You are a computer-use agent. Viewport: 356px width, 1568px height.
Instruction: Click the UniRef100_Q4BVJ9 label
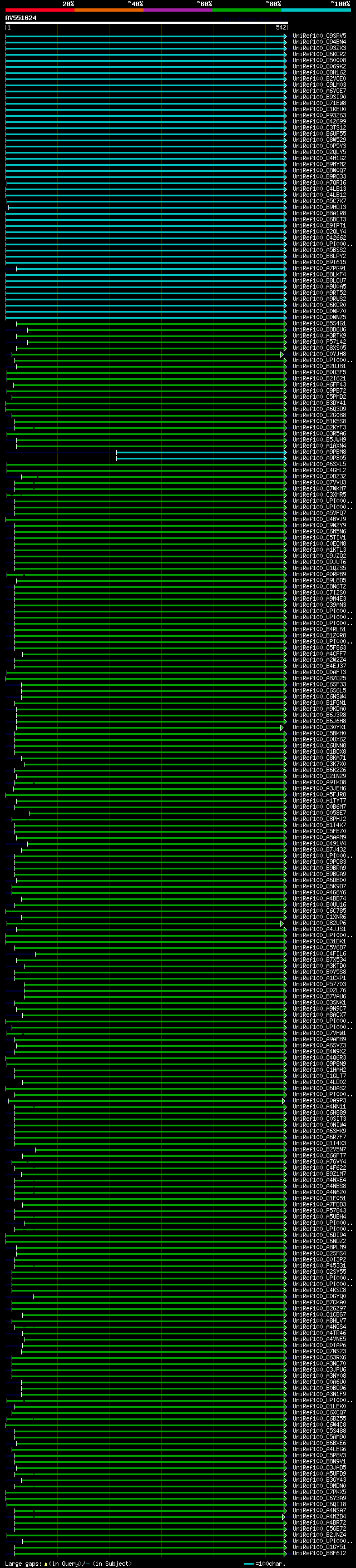click(x=319, y=519)
